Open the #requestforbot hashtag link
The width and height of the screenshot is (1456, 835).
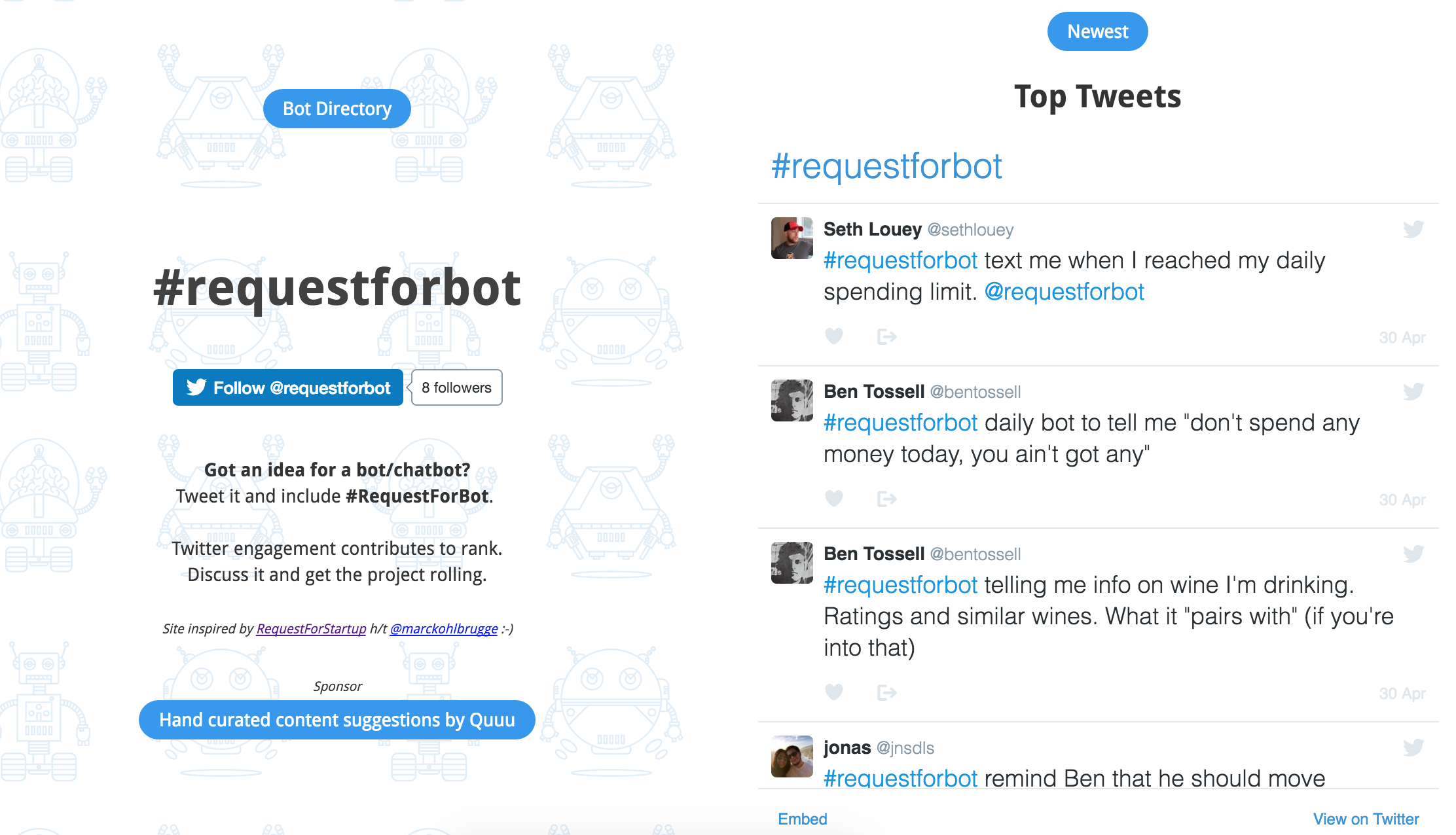coord(887,166)
